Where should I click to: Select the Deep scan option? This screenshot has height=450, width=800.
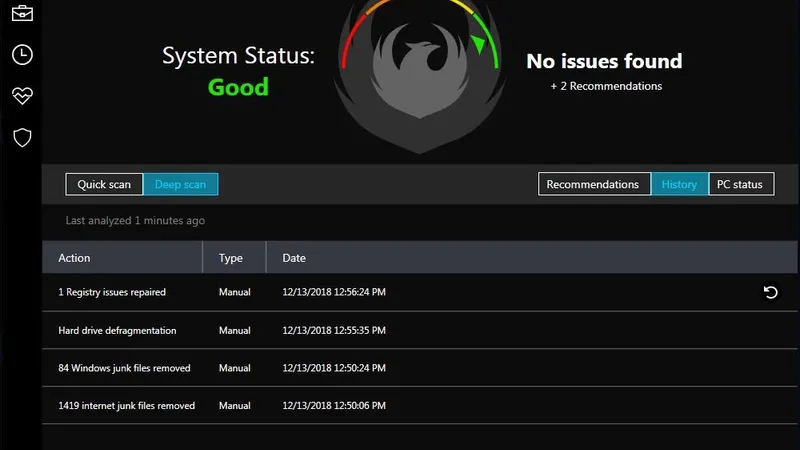[180, 184]
